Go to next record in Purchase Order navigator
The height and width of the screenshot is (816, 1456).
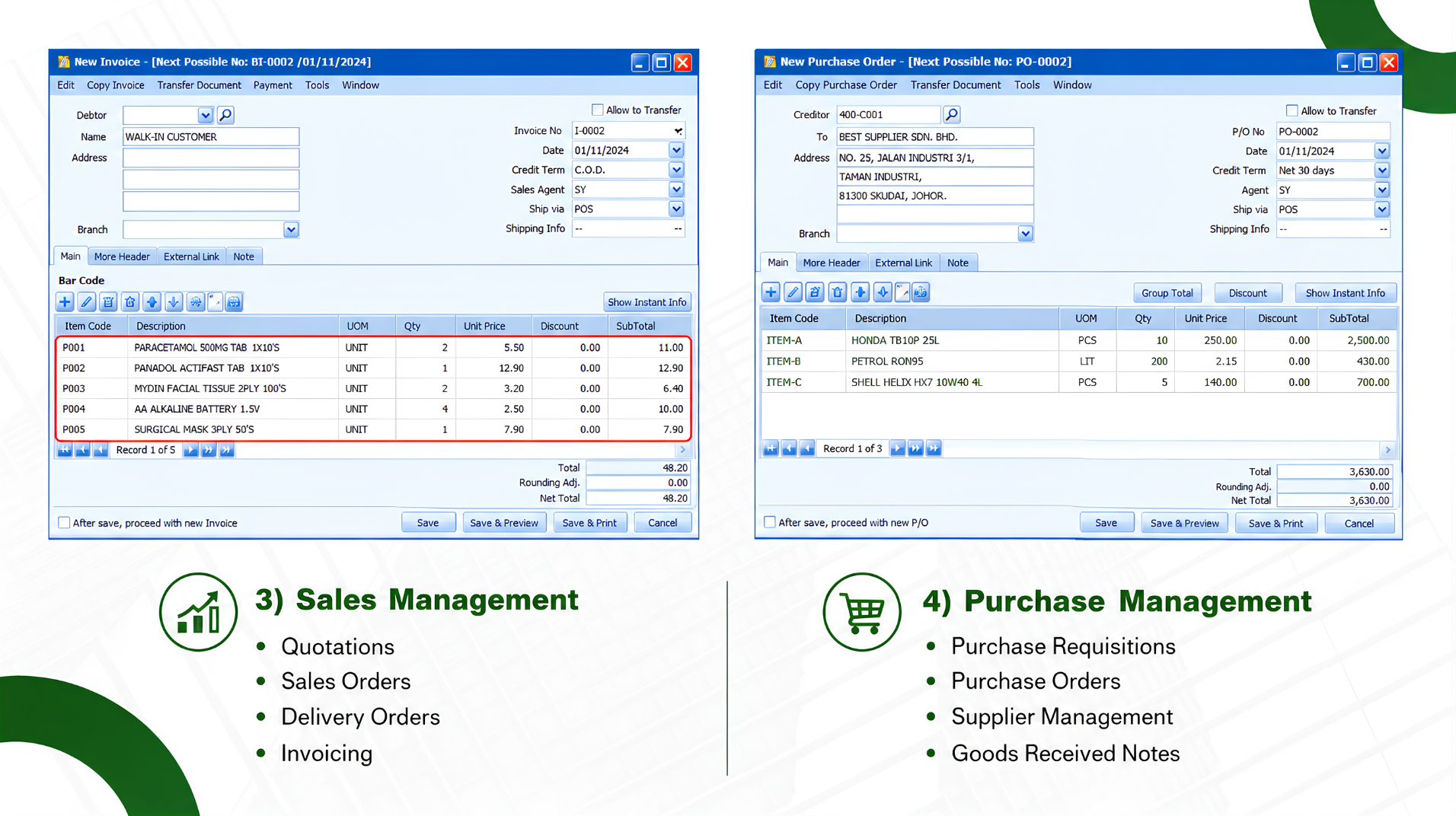tap(898, 448)
